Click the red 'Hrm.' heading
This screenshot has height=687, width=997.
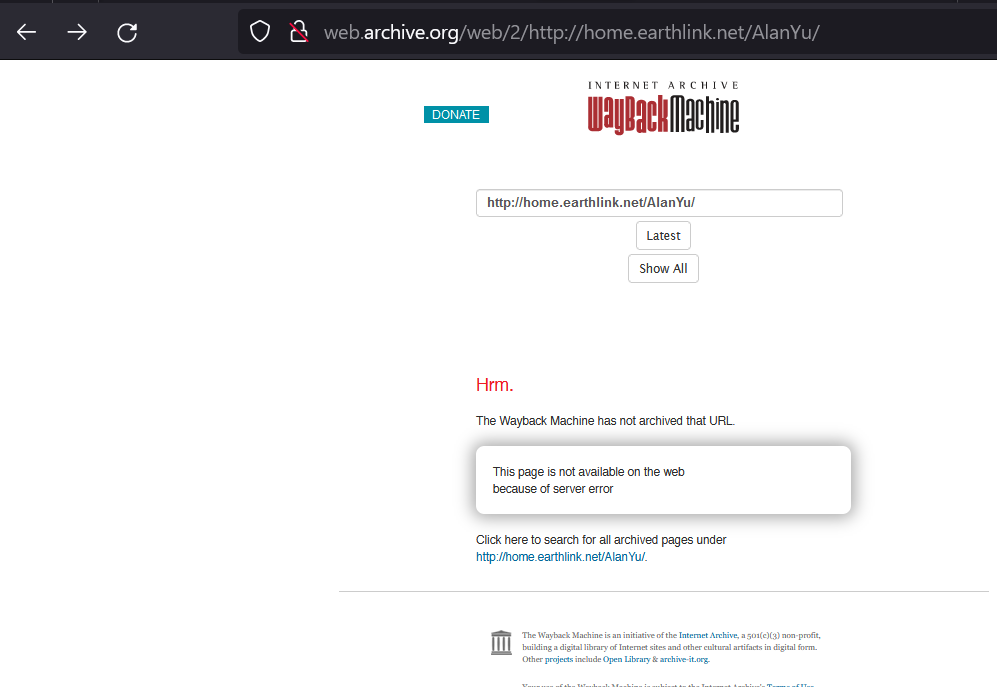coord(494,385)
